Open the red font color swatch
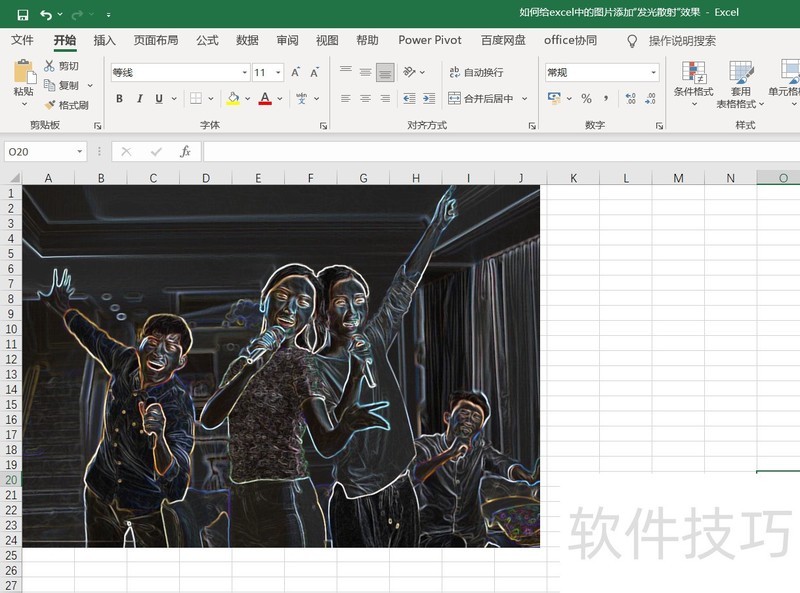 (x=267, y=99)
